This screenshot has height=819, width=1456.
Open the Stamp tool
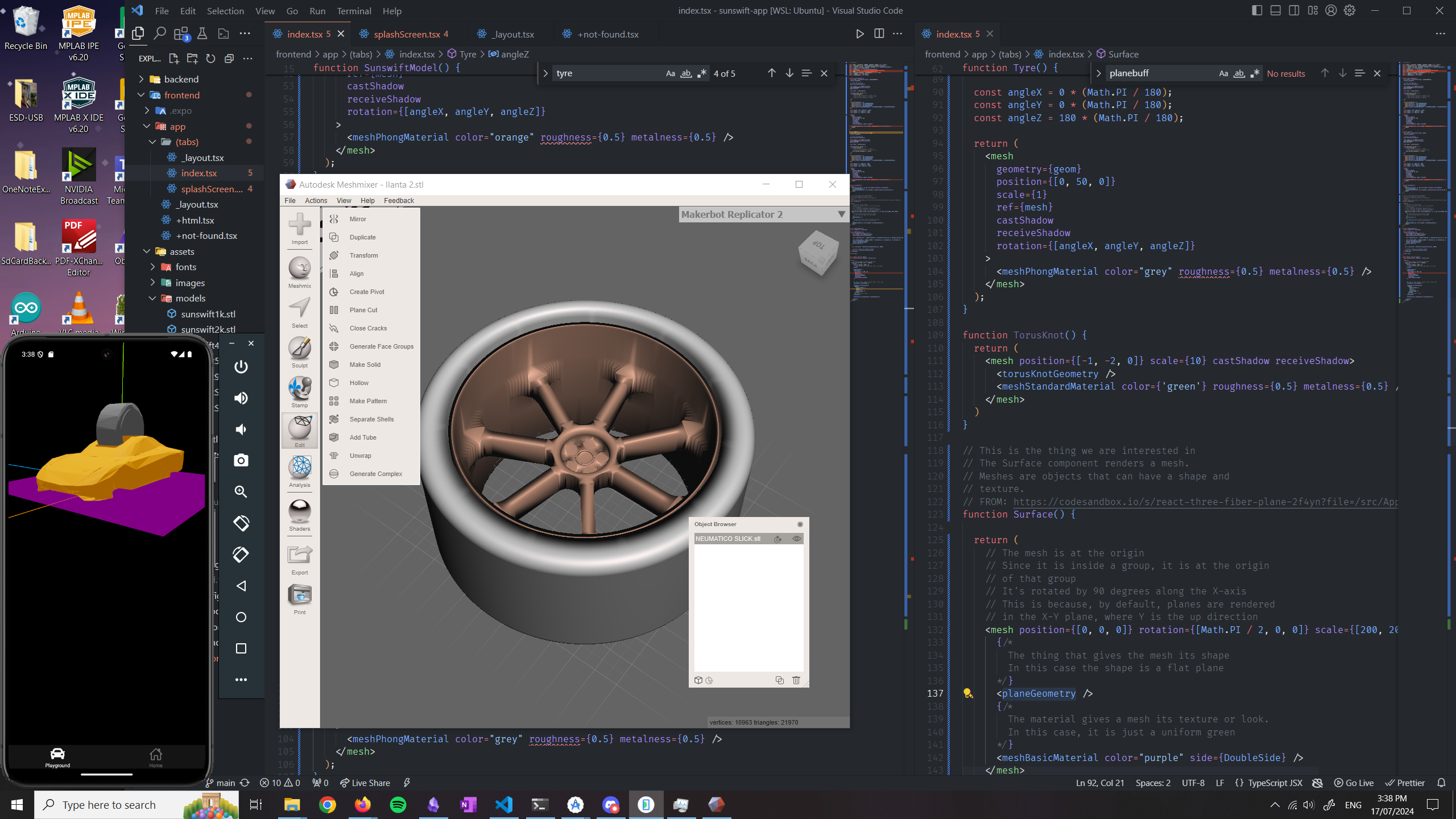(300, 392)
